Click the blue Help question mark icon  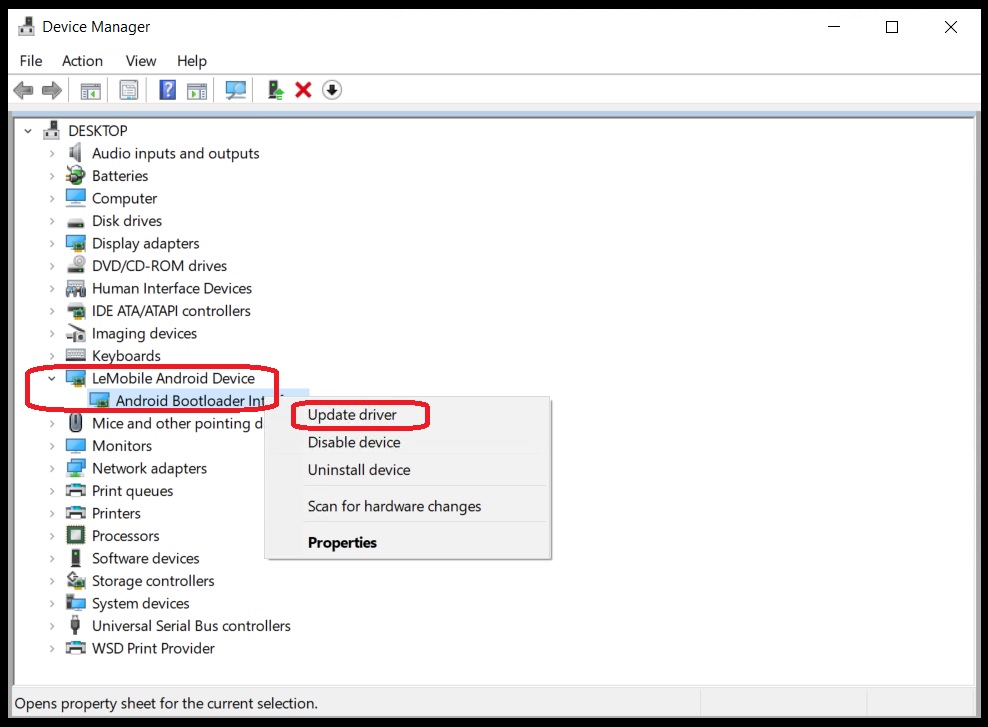coord(168,90)
